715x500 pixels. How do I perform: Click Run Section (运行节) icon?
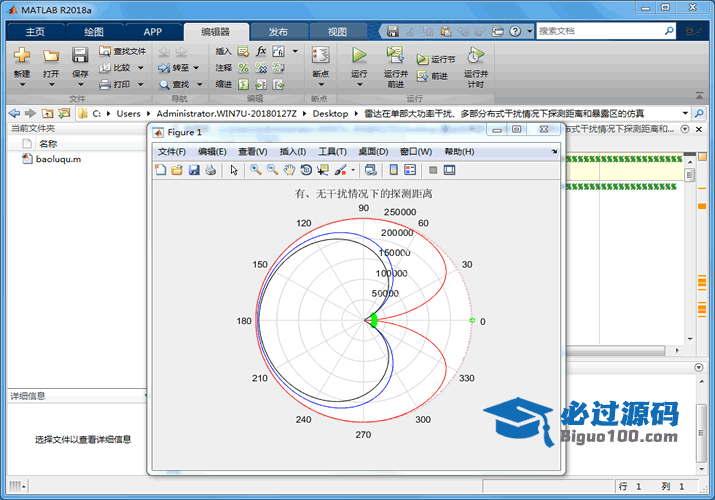coord(422,59)
